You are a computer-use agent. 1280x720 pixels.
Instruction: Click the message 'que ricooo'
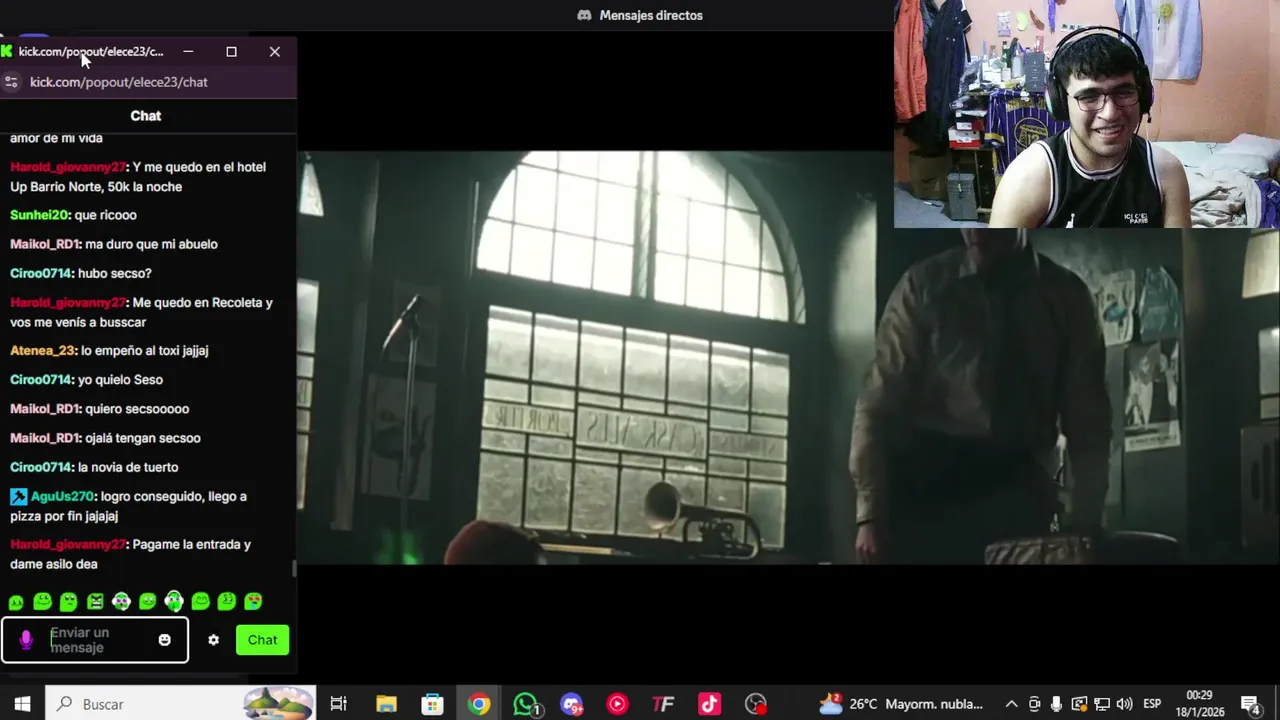point(106,215)
